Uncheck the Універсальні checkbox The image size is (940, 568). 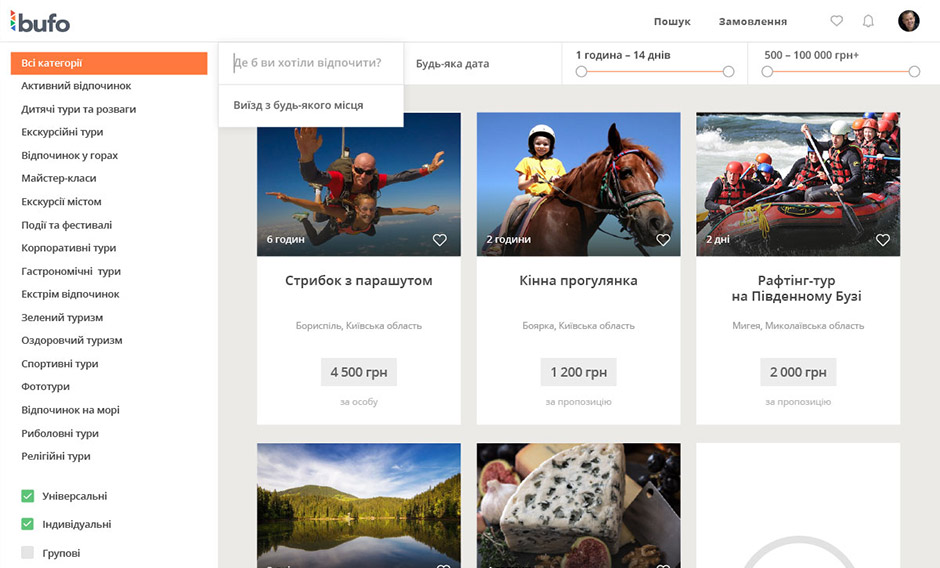28,496
